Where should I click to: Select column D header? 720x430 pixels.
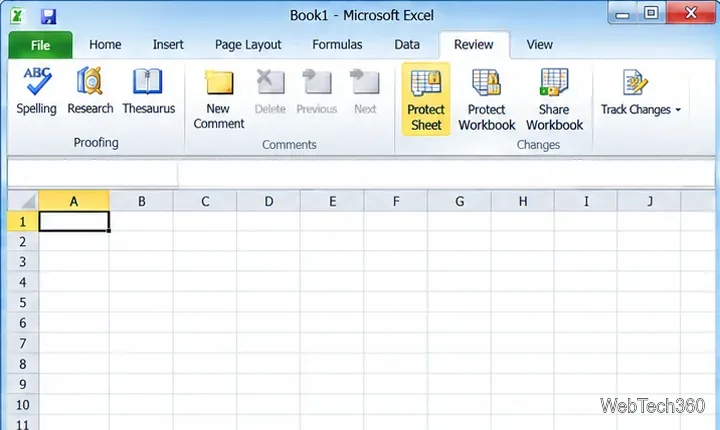coord(269,201)
